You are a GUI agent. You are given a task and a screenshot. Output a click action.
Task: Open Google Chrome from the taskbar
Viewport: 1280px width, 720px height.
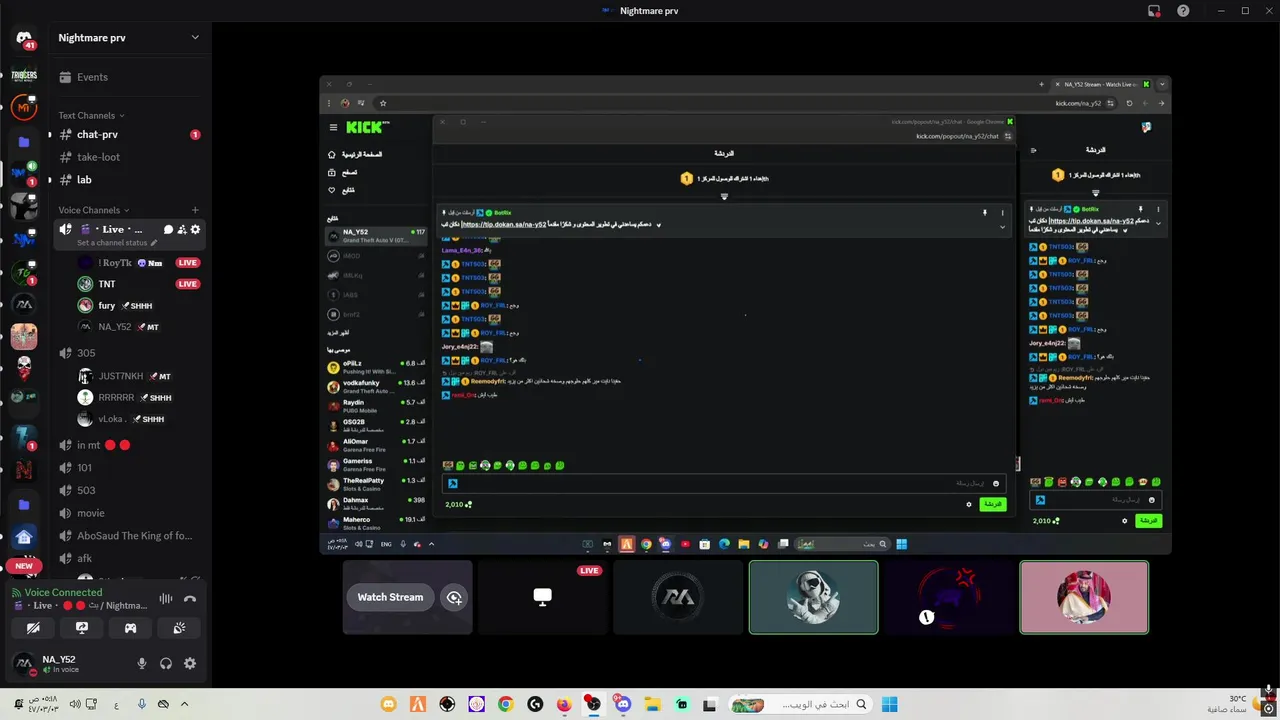[x=505, y=704]
